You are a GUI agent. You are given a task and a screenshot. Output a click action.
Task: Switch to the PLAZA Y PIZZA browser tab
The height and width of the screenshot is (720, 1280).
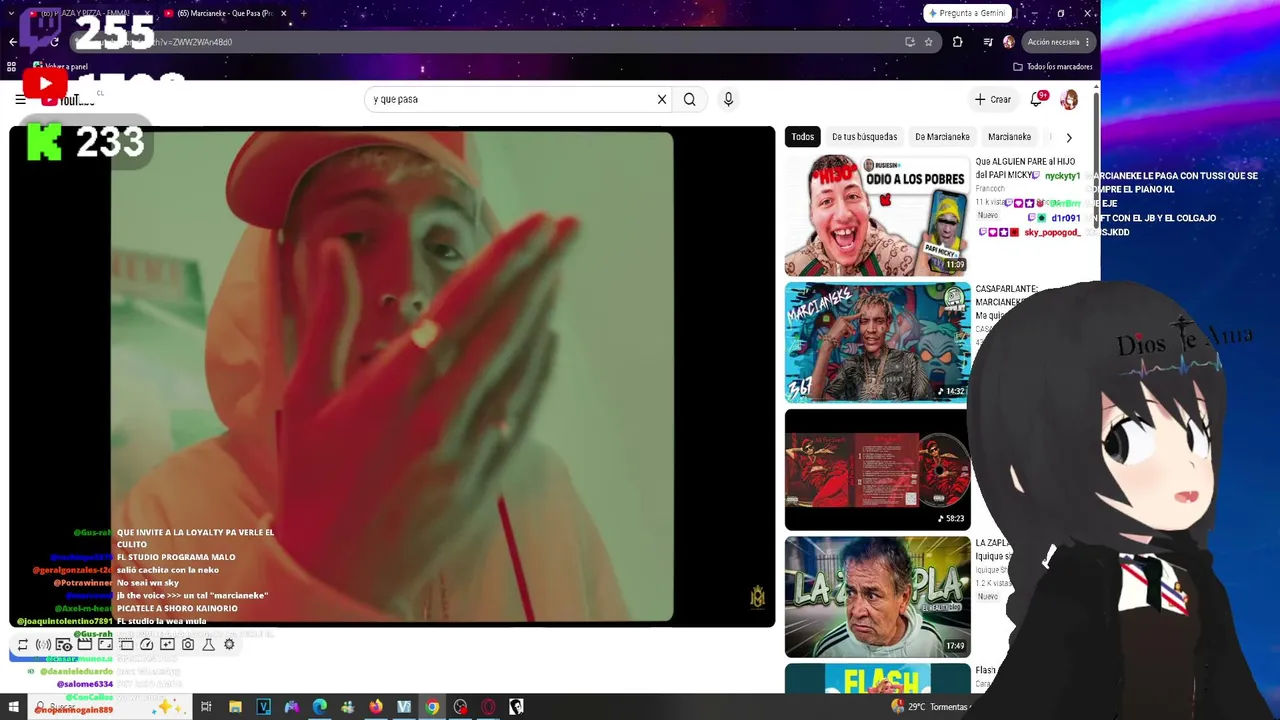point(87,13)
